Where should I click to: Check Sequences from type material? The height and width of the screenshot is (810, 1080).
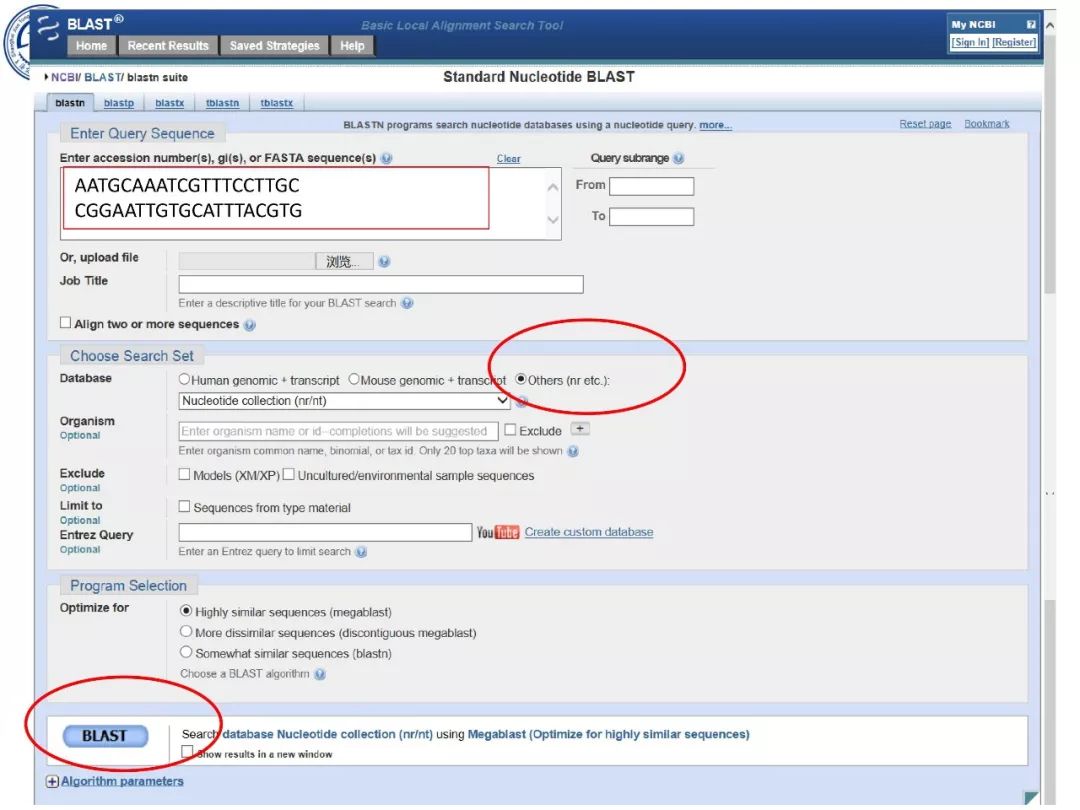[x=184, y=506]
